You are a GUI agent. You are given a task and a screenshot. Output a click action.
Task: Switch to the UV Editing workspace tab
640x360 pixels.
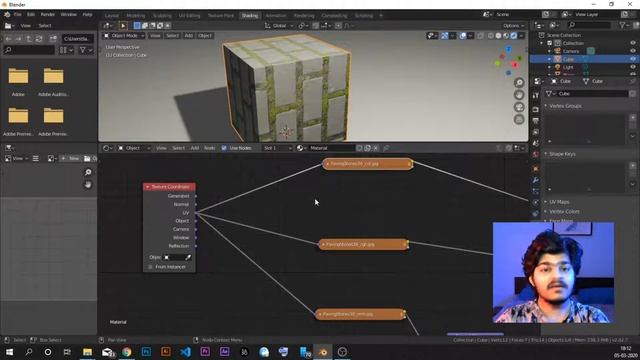tap(189, 16)
